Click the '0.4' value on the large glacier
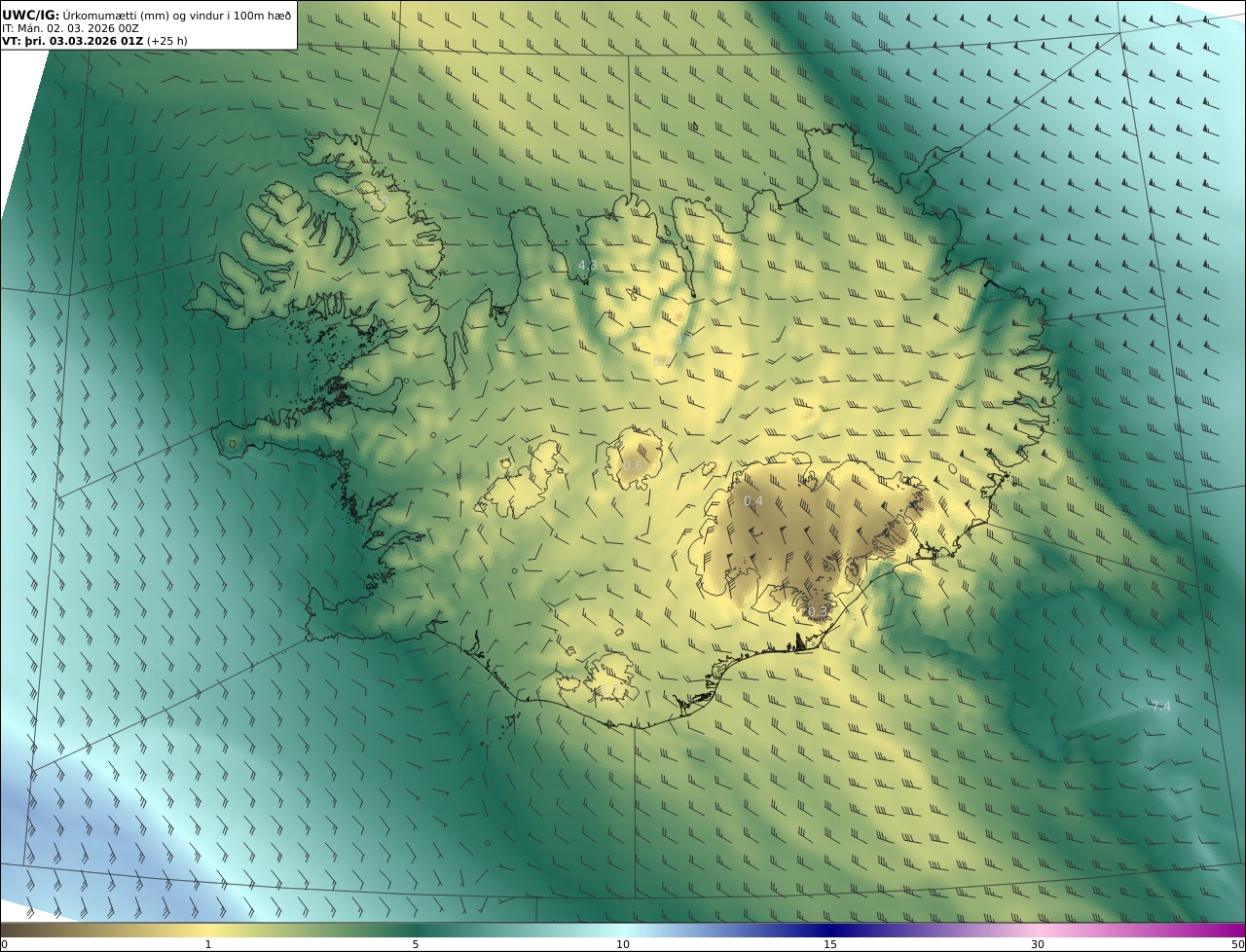Viewport: 1246px width, 952px height. point(753,501)
